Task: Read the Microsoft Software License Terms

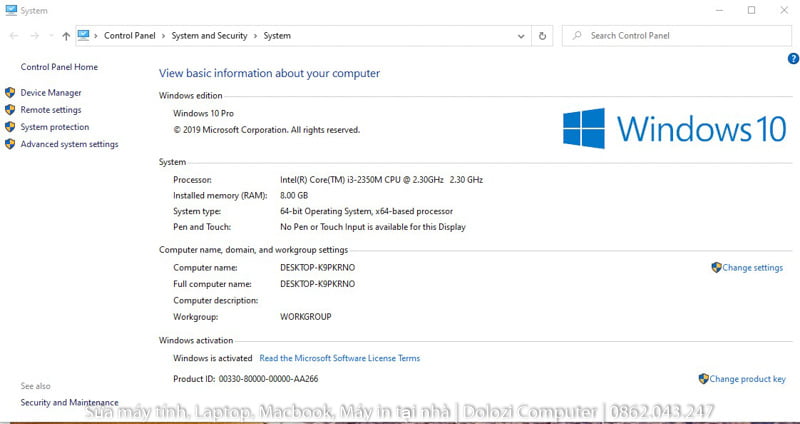Action: [x=340, y=358]
